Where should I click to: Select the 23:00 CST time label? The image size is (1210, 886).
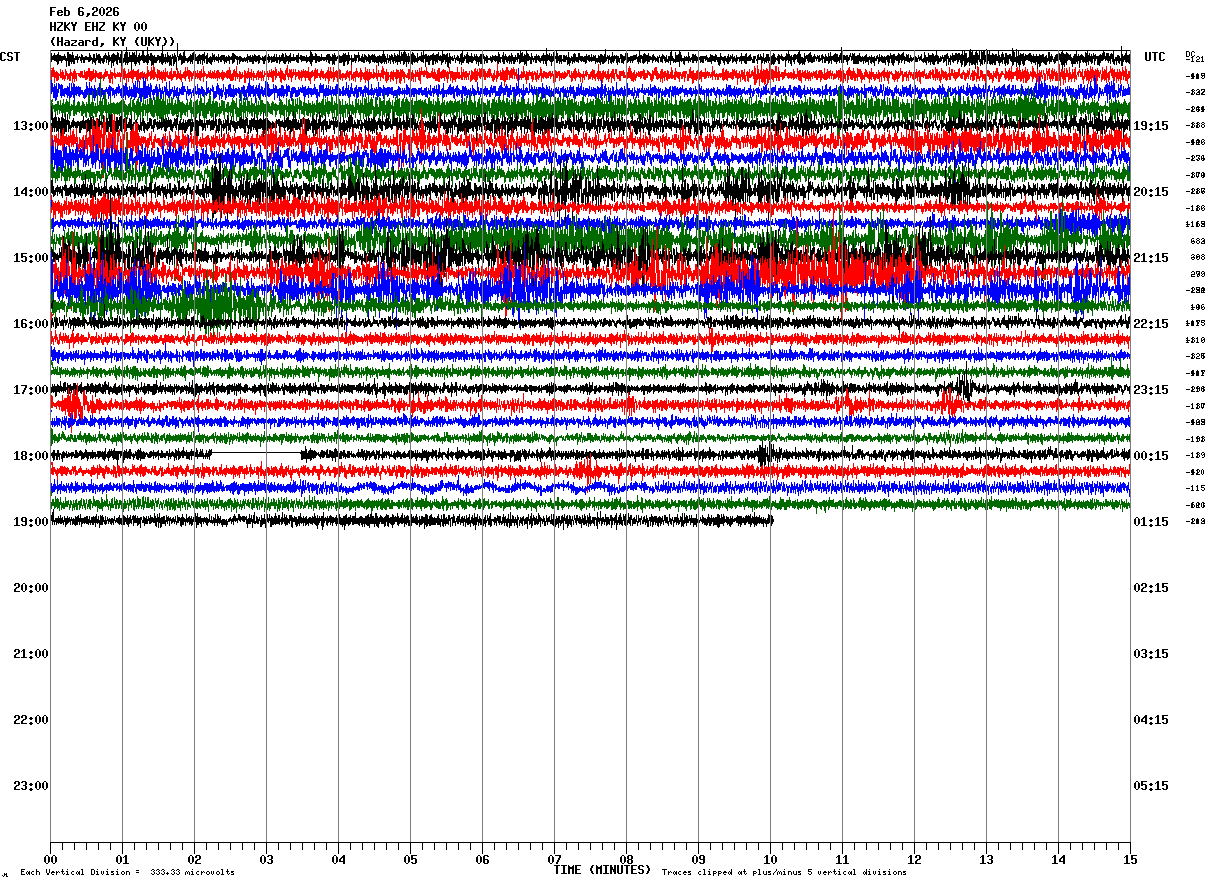[x=31, y=786]
